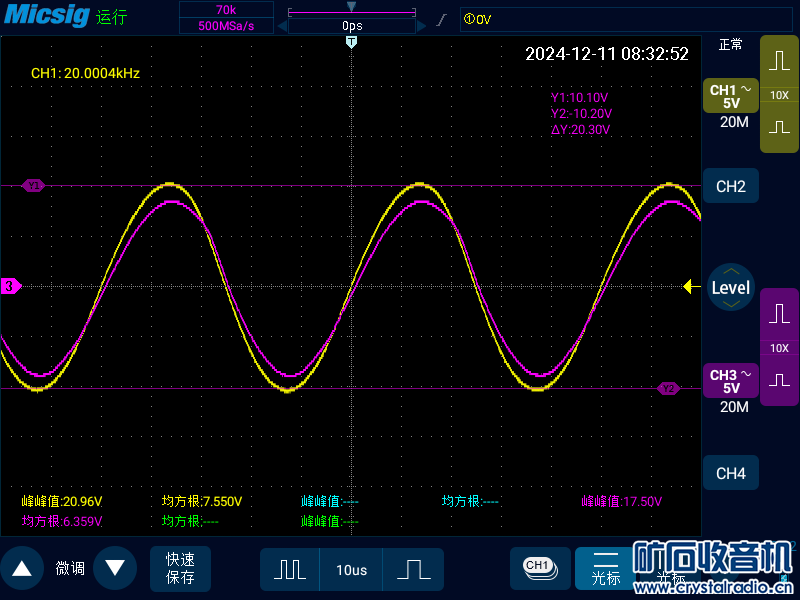Open the CH3 5V channel menu
Image resolution: width=800 pixels, height=600 pixels.
click(731, 382)
